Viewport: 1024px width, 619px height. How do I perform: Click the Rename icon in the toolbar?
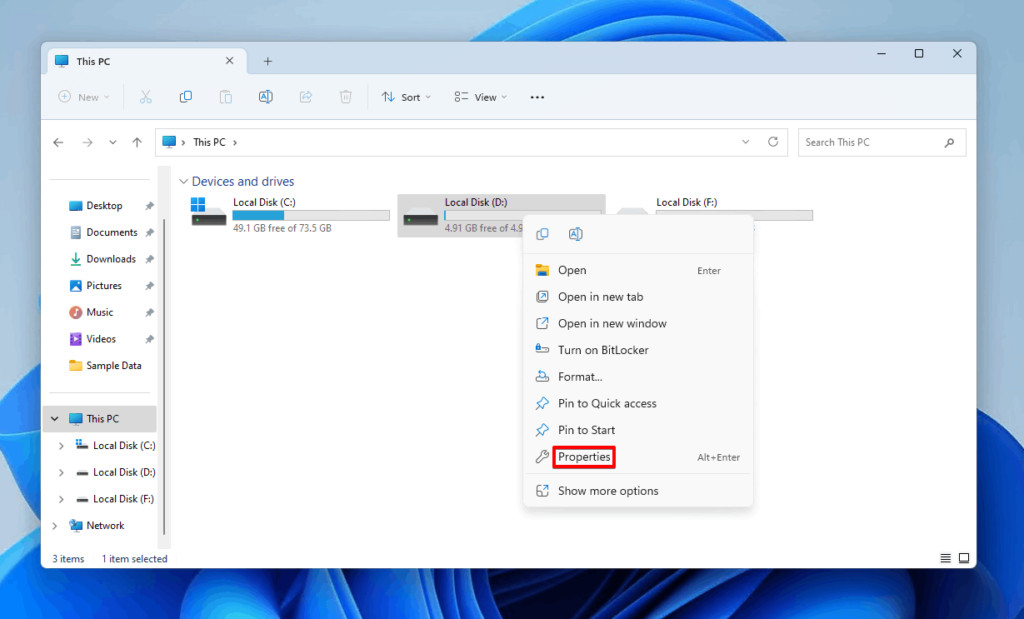265,97
